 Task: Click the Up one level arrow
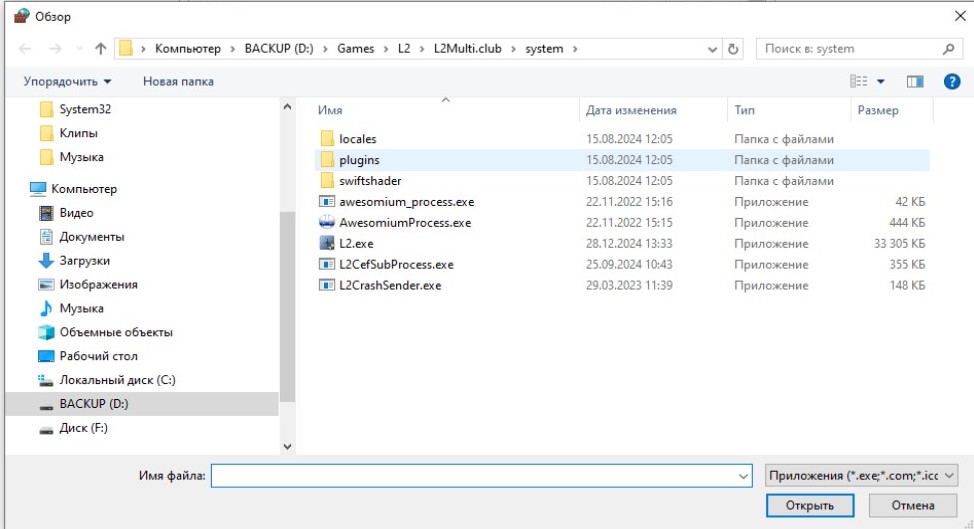pos(100,49)
